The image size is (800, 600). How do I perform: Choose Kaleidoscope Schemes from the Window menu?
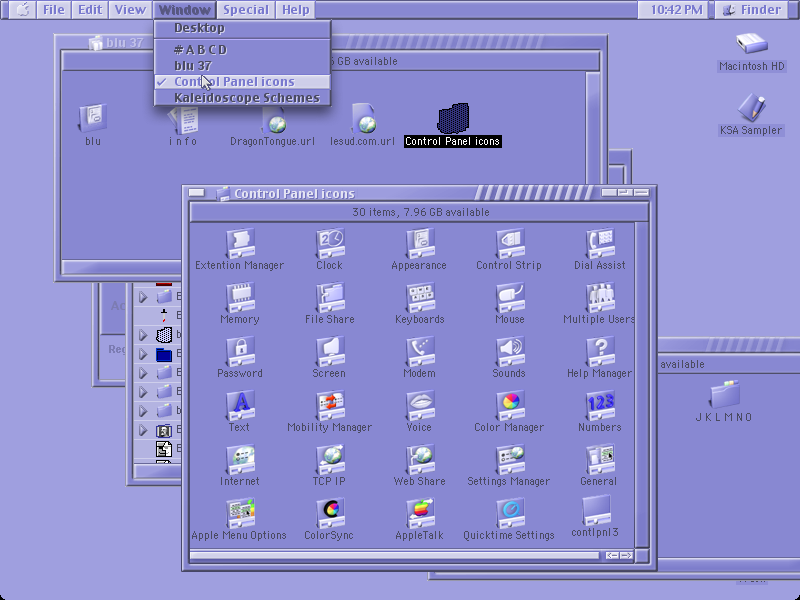tap(242, 98)
